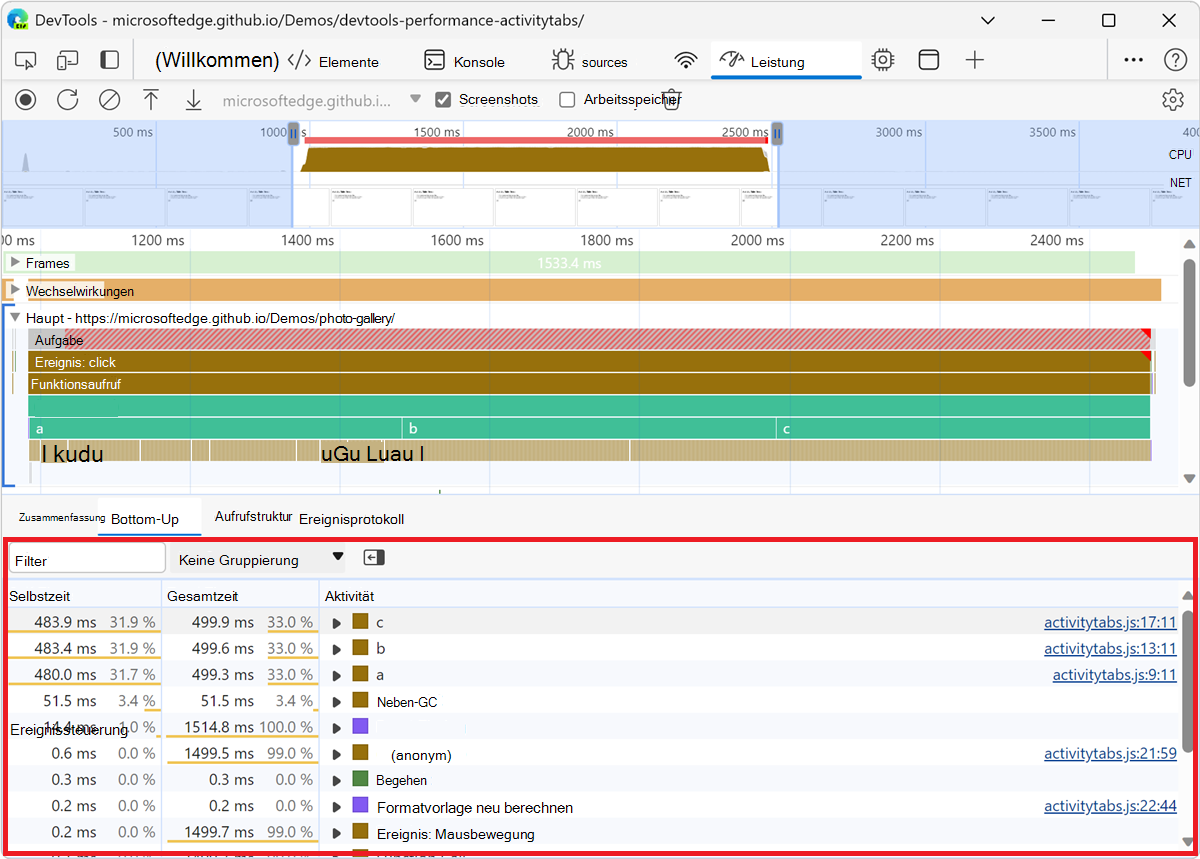The image size is (1200, 859).
Task: Click the upload profile arrow icon
Action: pos(151,99)
